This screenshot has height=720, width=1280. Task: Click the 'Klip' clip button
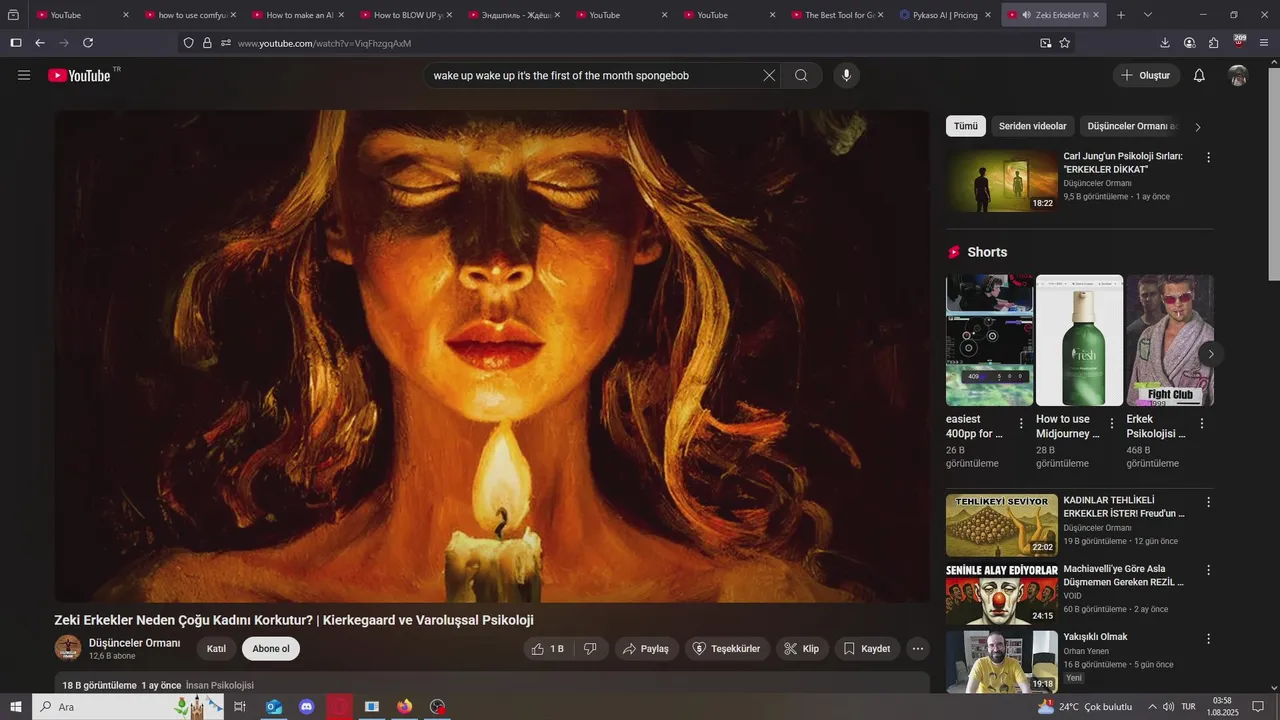click(802, 649)
